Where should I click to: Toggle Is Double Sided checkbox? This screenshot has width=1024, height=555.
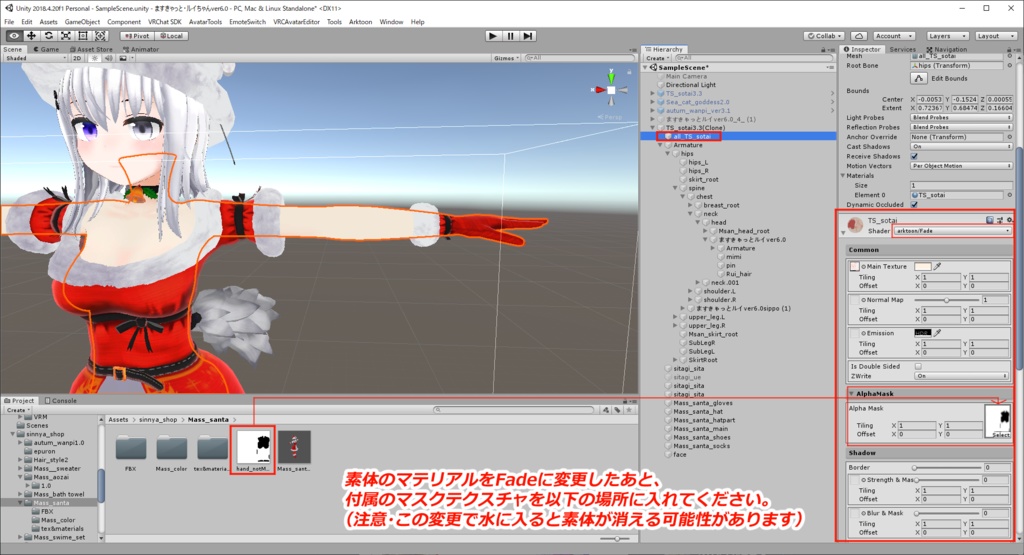click(918, 366)
